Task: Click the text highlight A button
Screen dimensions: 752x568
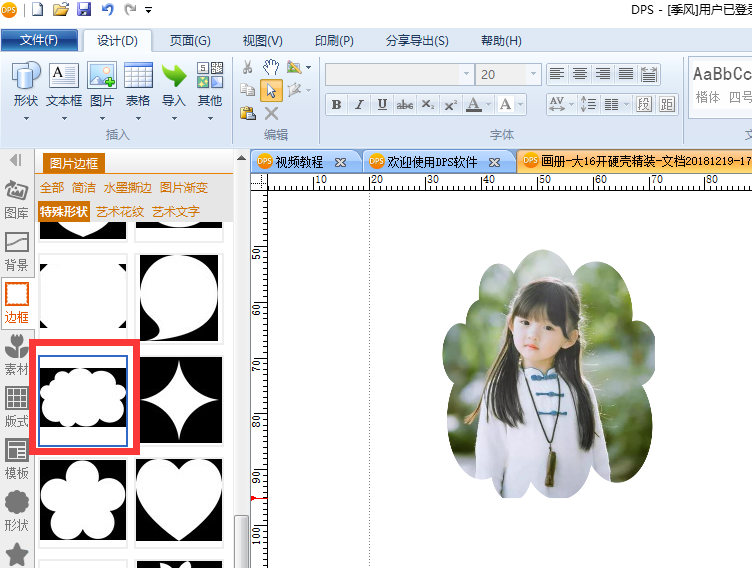Action: click(505, 105)
